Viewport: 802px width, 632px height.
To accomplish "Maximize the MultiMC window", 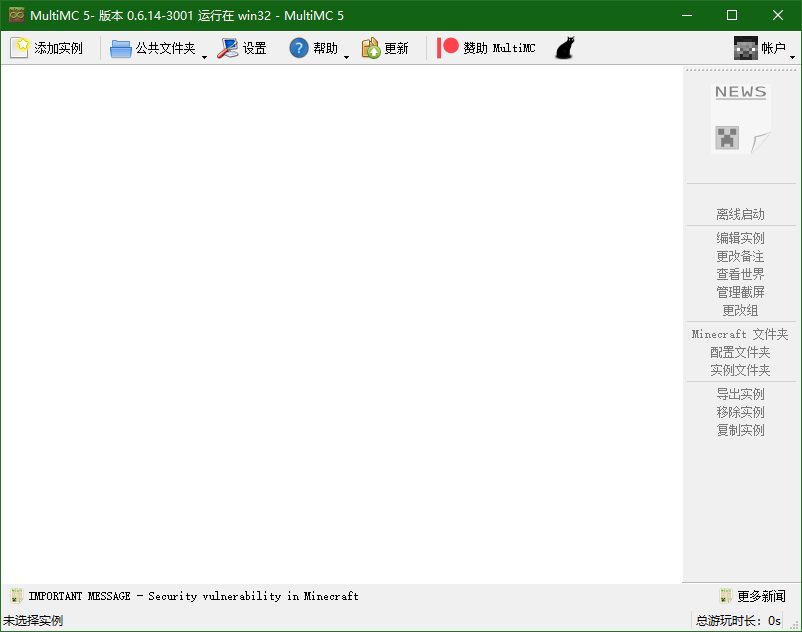I will [x=732, y=15].
